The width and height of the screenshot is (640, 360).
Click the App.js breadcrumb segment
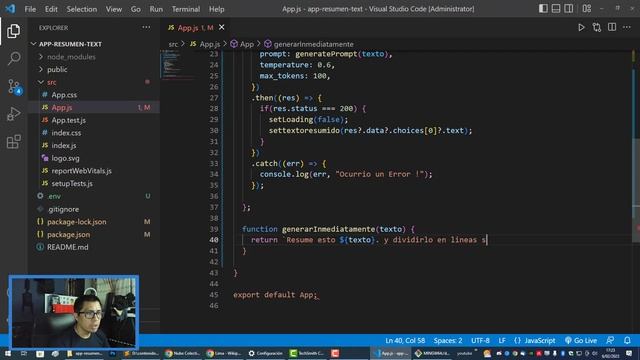[x=205, y=44]
